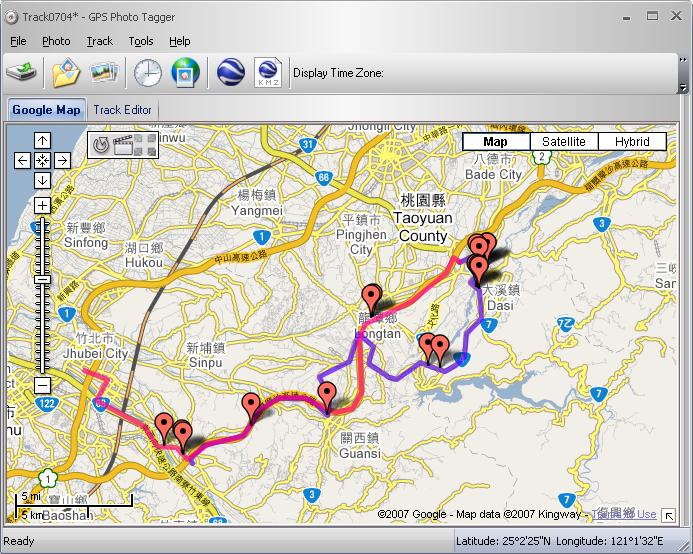Image resolution: width=693 pixels, height=554 pixels.
Task: Click the clapperboard playback icon on map
Action: [123, 145]
